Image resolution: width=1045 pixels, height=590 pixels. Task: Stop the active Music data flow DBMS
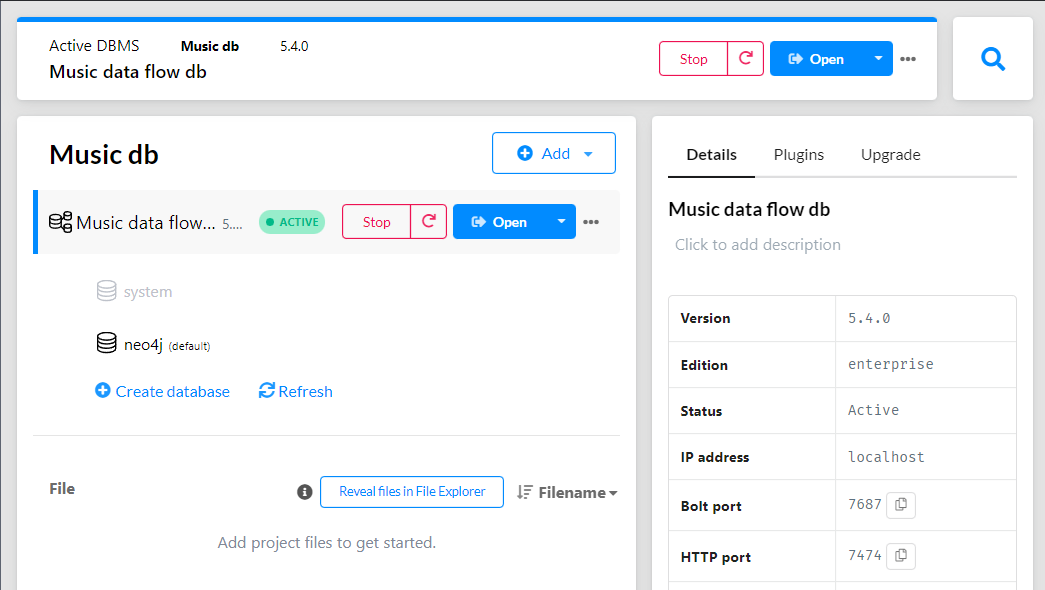tap(376, 221)
